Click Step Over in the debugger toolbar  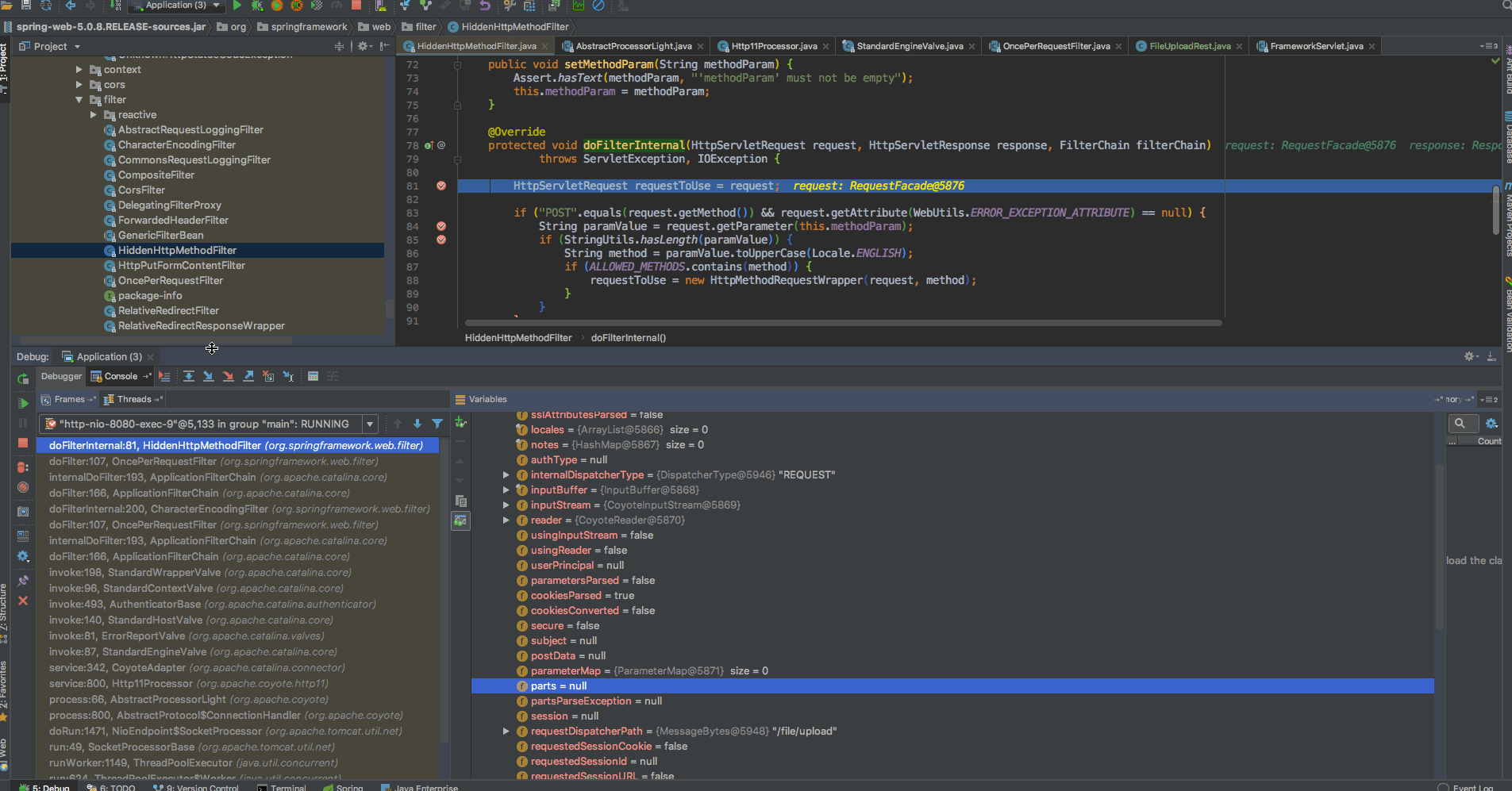pos(189,376)
